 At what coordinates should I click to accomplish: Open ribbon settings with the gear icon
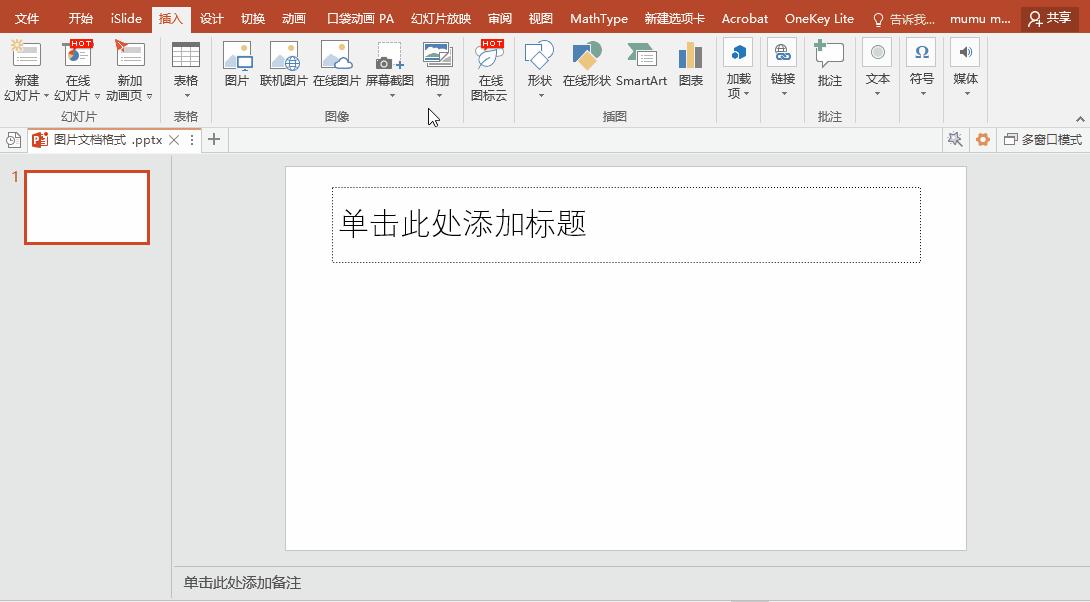pos(981,139)
